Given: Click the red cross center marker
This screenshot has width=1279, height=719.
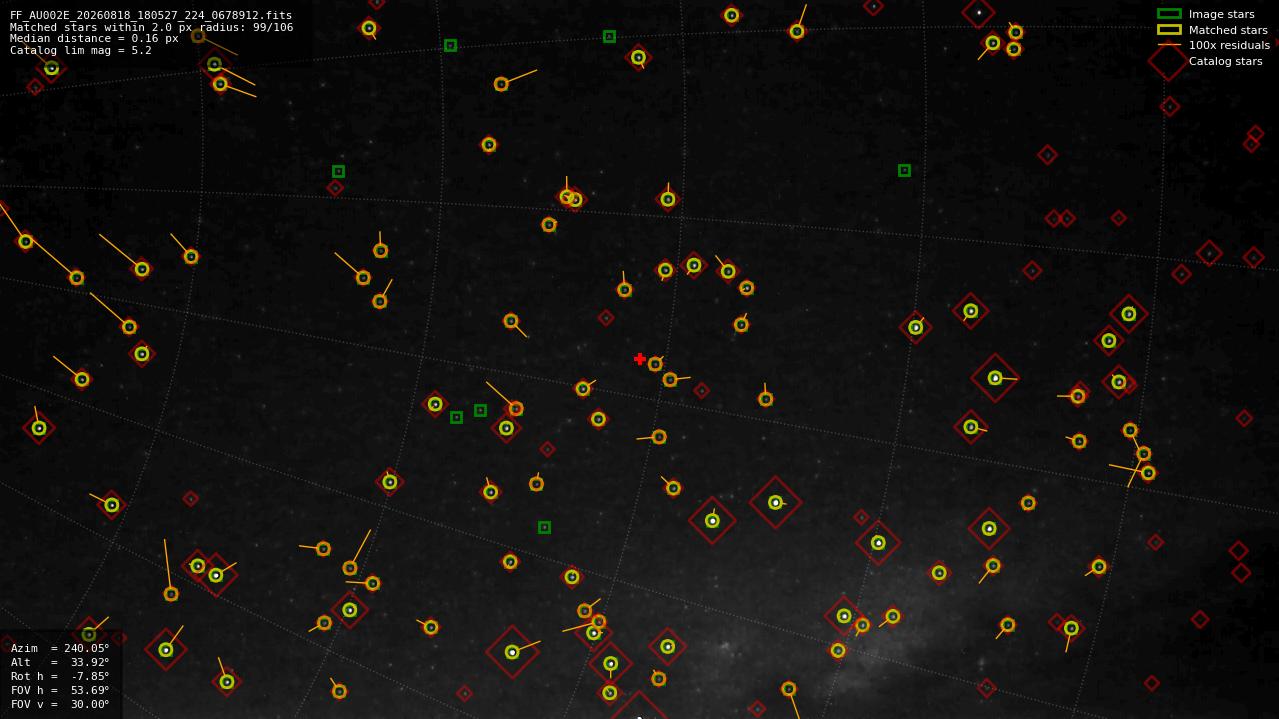Looking at the screenshot, I should pyautogui.click(x=640, y=359).
